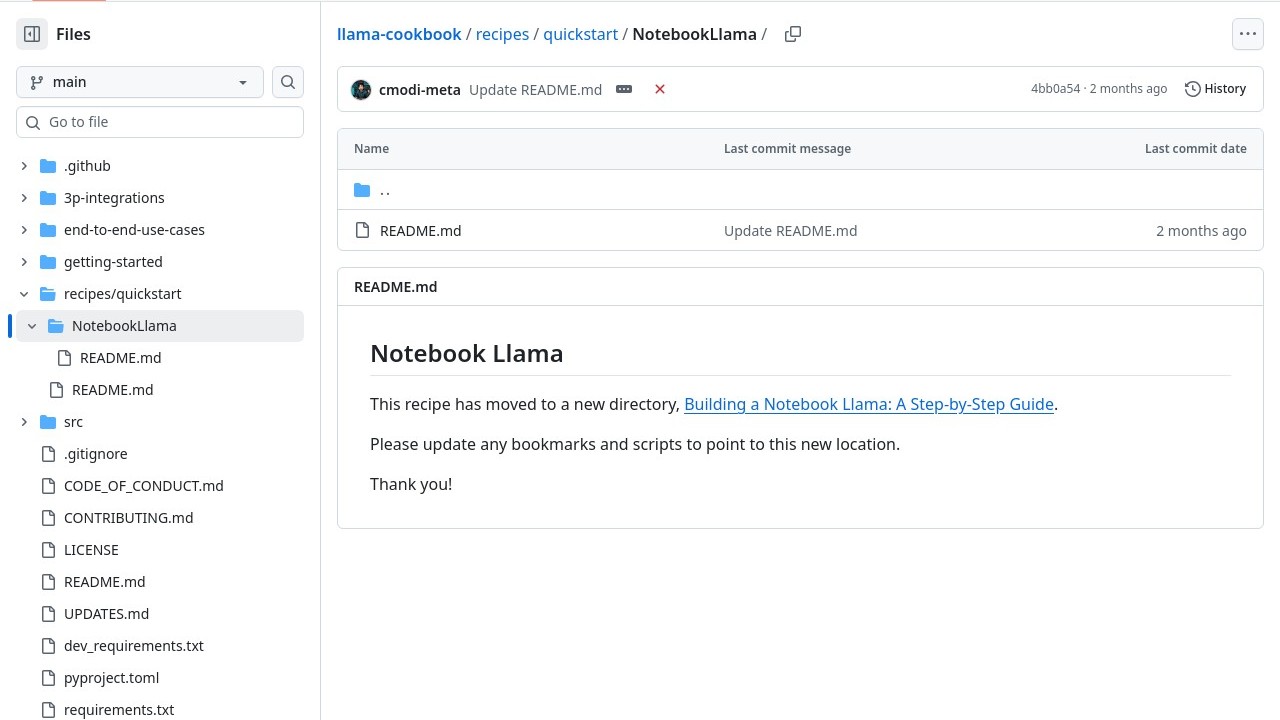This screenshot has height=720, width=1280.
Task: Expand the 3p-integrations folder chevron
Action: tap(24, 198)
